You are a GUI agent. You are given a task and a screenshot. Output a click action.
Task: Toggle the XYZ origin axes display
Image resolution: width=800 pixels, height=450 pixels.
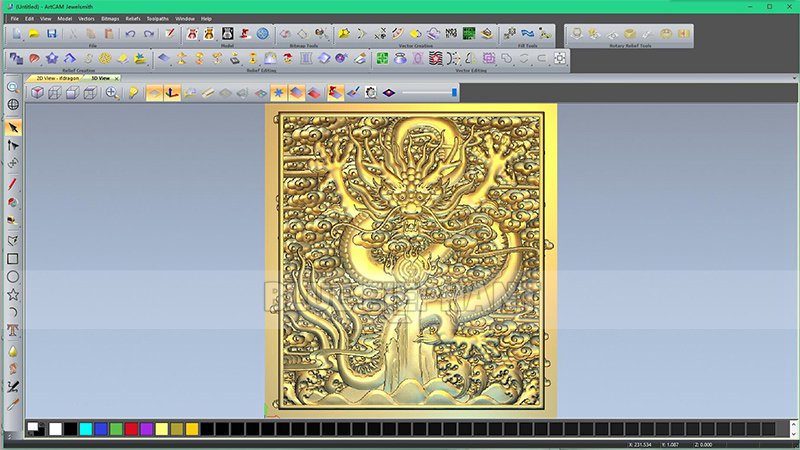[172, 92]
